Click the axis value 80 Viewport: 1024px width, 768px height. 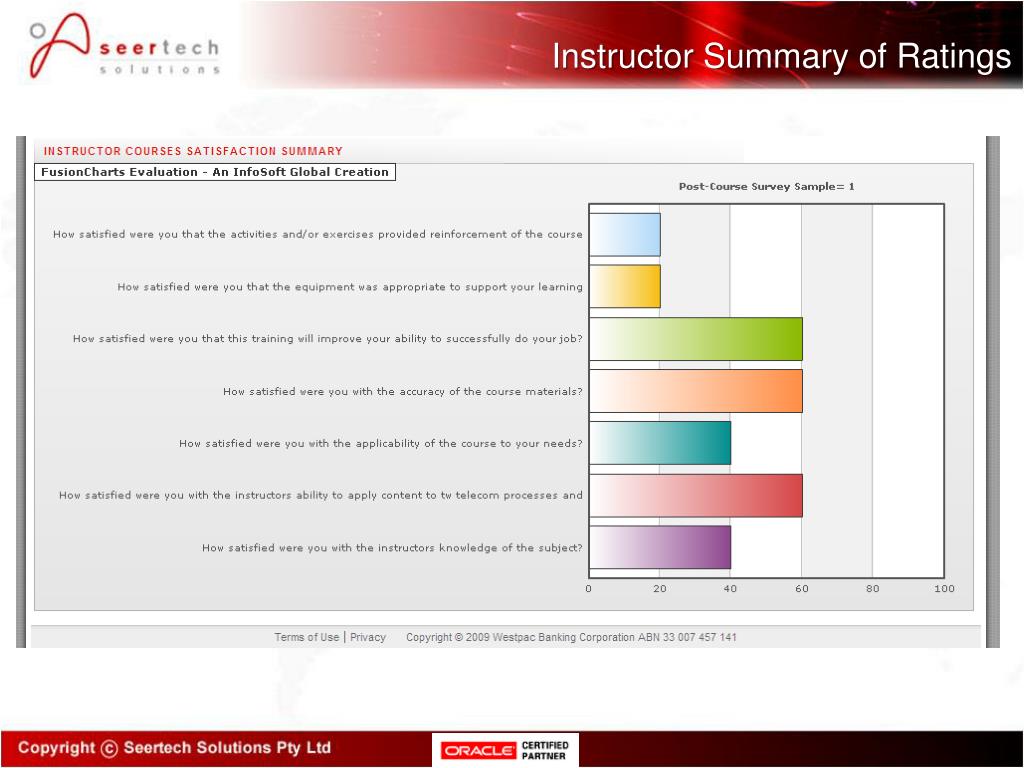[x=872, y=588]
